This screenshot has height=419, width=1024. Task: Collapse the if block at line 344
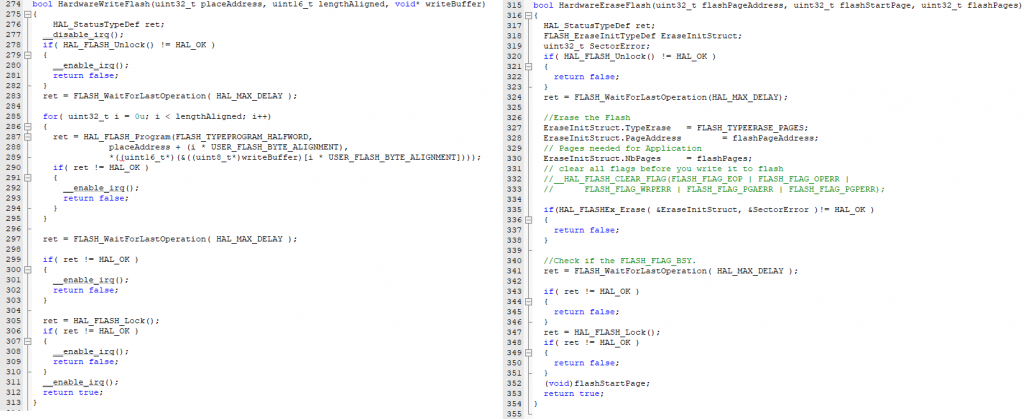tap(529, 301)
